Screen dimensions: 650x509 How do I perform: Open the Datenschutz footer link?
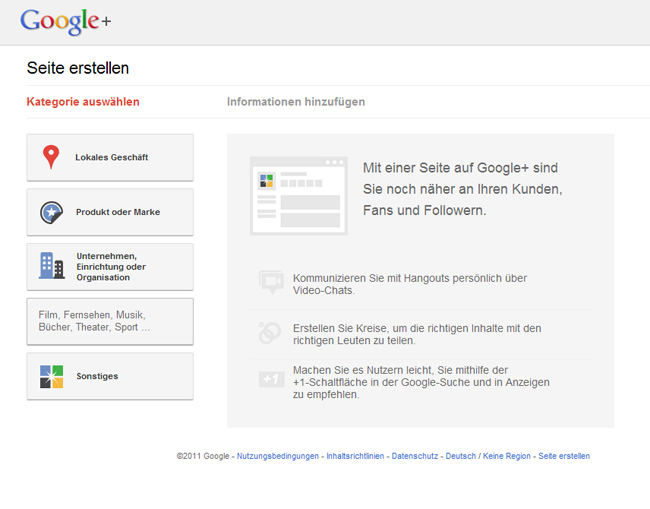tap(415, 456)
